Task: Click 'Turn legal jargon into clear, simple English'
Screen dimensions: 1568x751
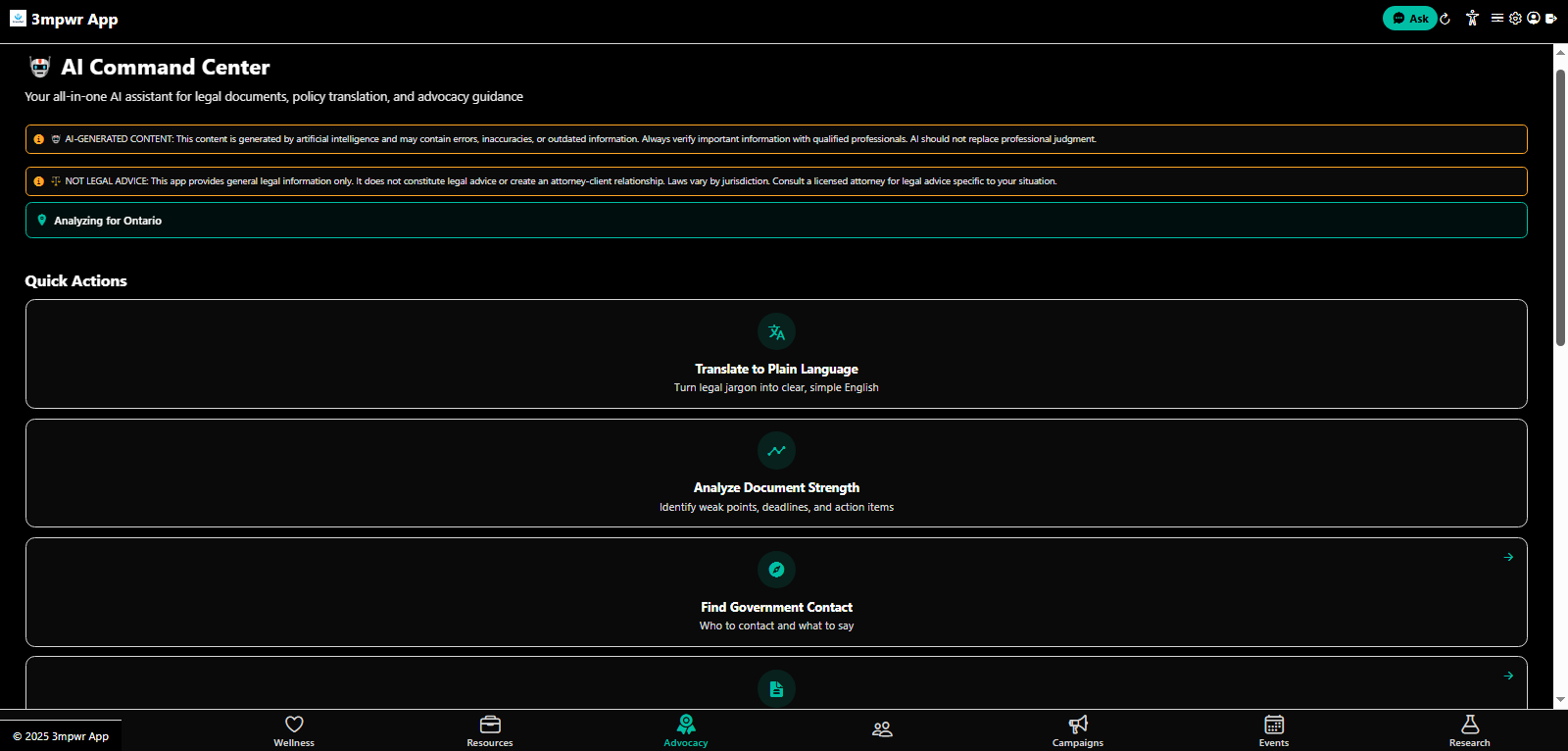Action: tap(776, 387)
